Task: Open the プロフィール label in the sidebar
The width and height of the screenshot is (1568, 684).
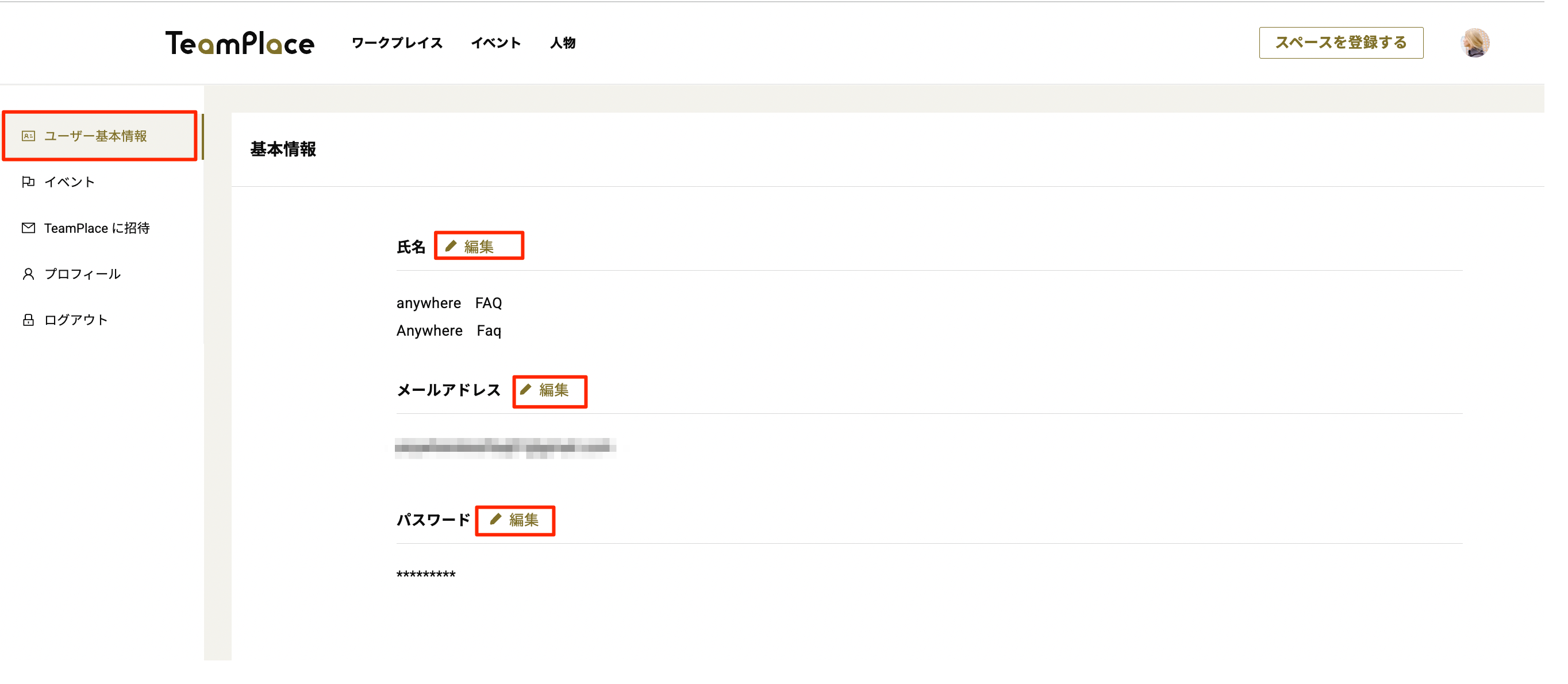Action: [83, 274]
